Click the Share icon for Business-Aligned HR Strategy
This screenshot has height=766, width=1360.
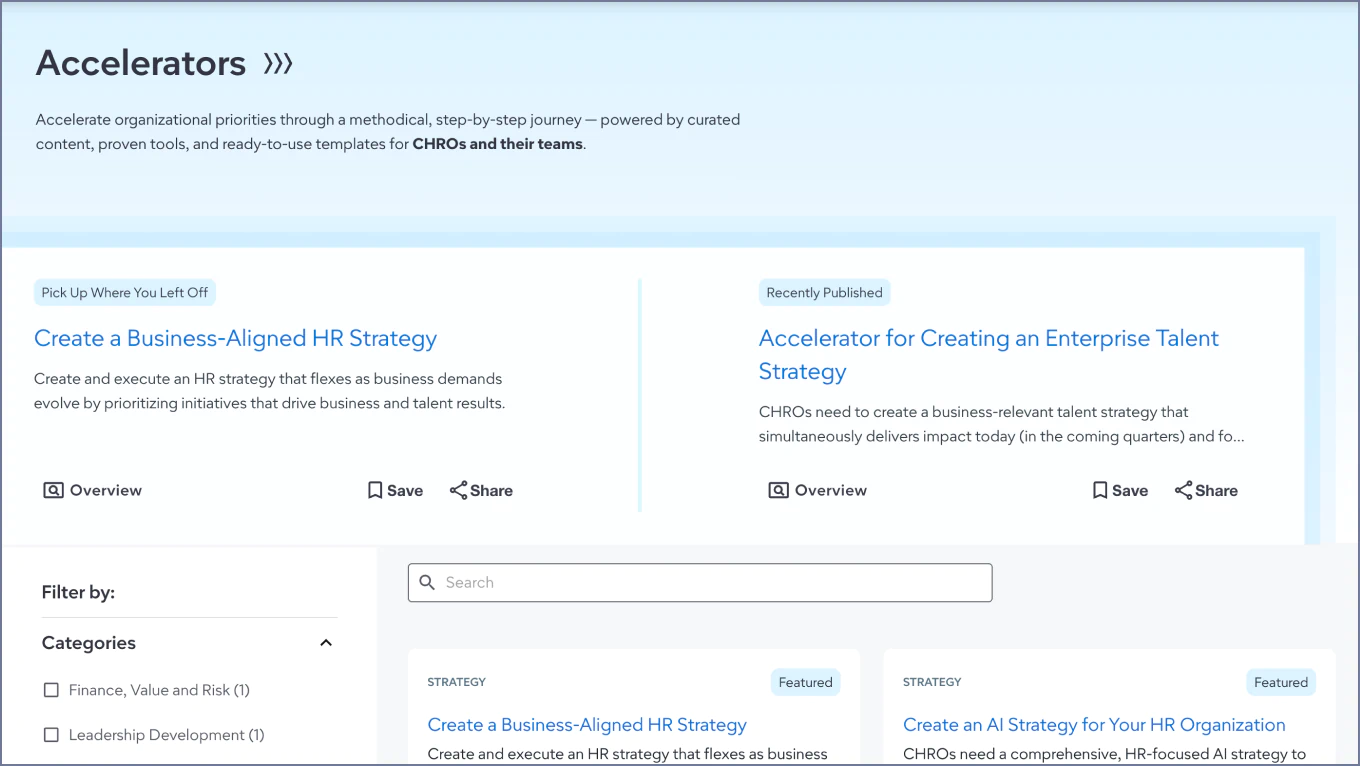(x=458, y=490)
